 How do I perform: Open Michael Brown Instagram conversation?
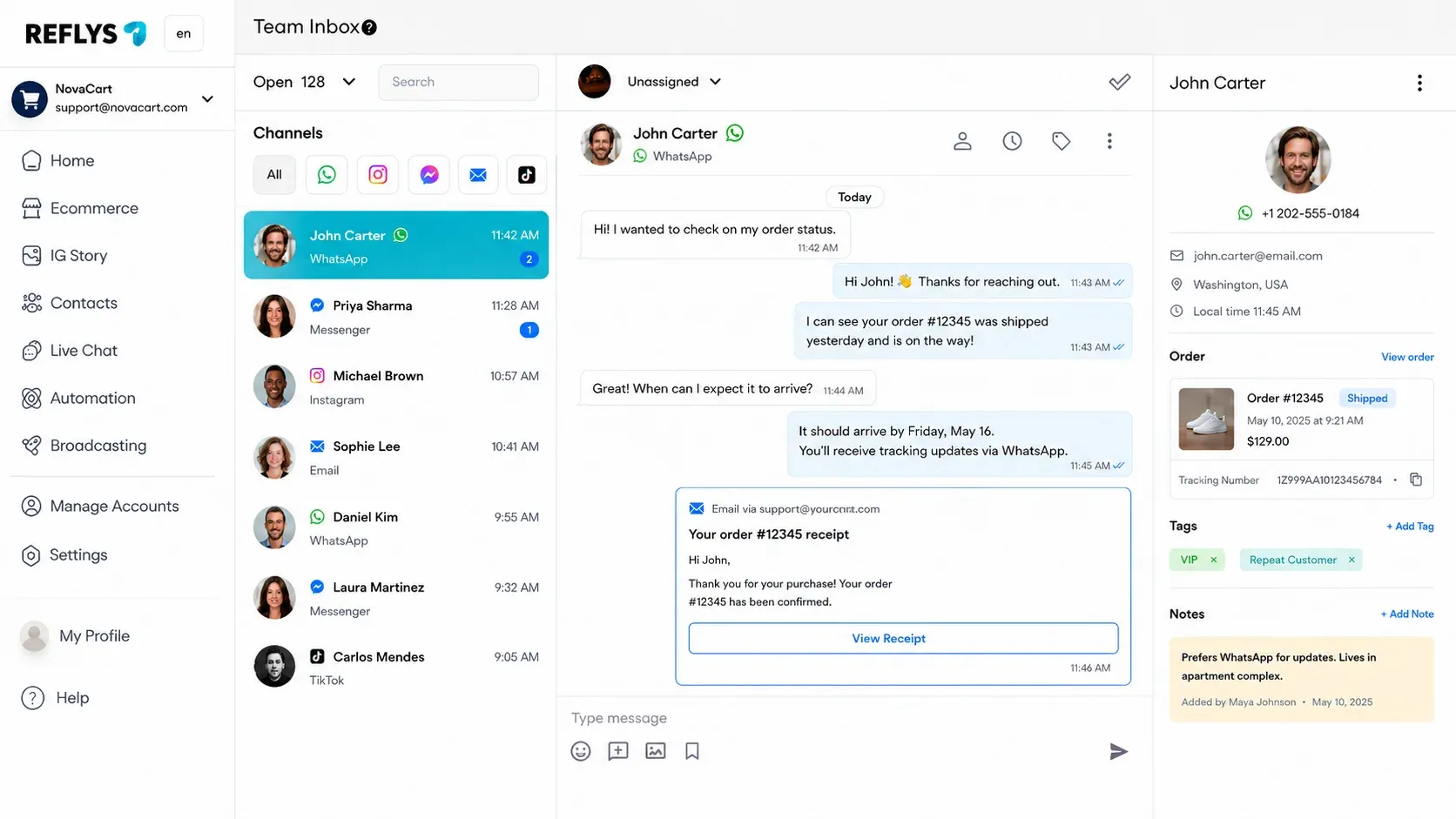[x=396, y=387]
